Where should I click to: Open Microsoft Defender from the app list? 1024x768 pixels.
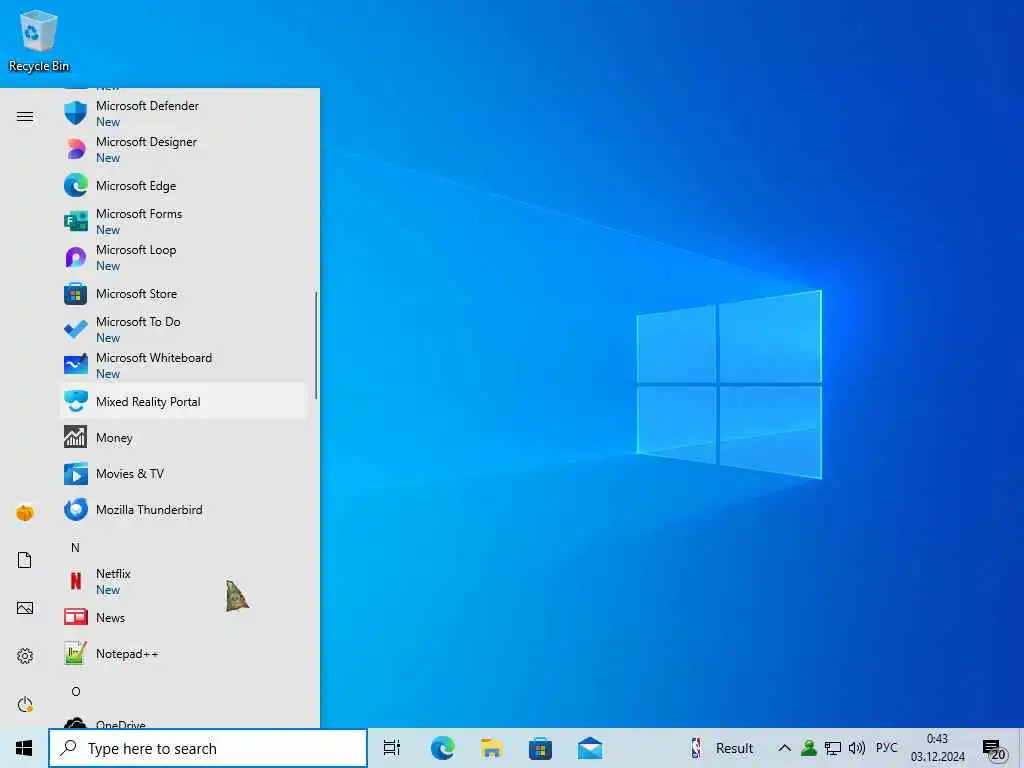pos(185,114)
